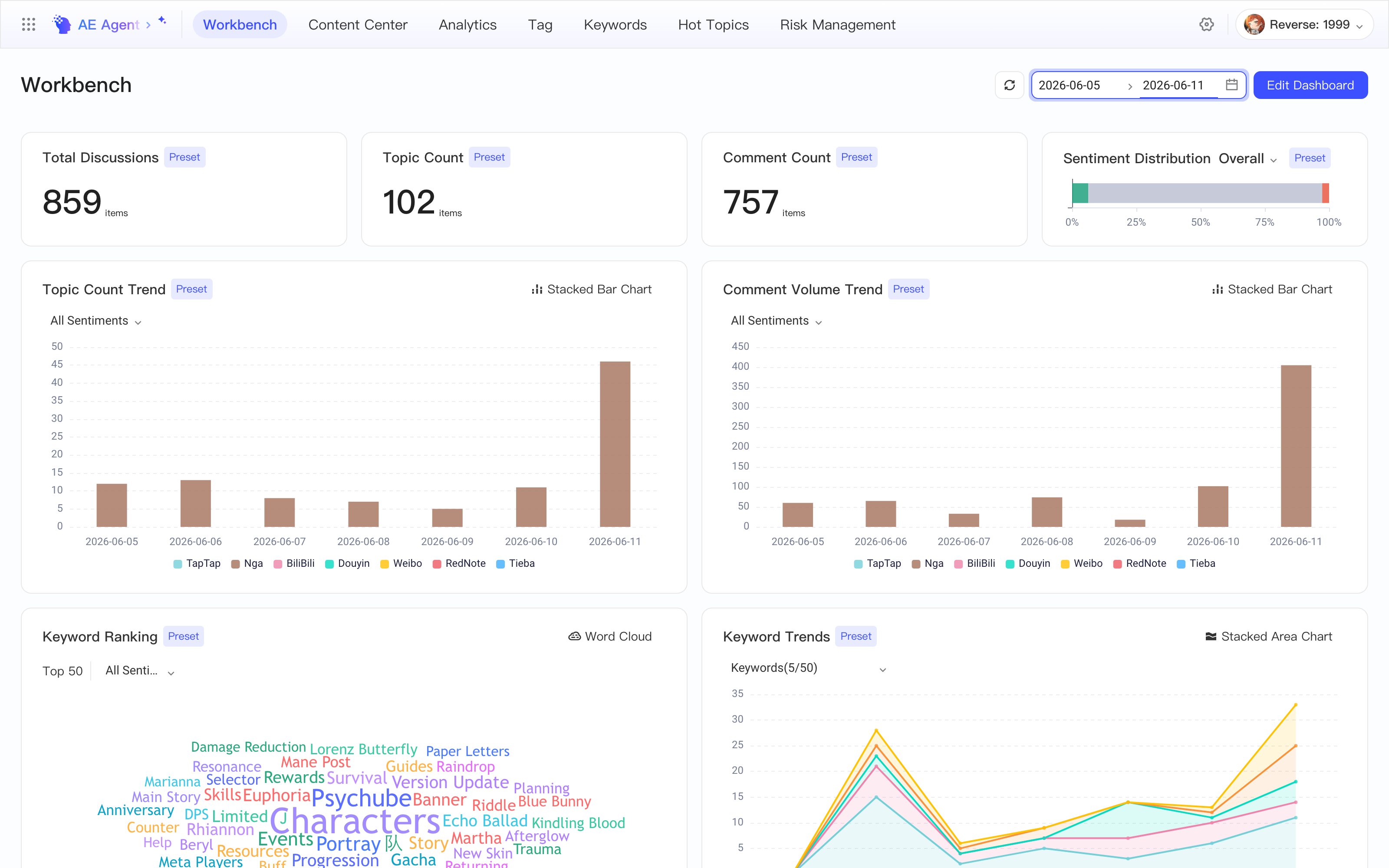Viewport: 1389px width, 868px height.
Task: Click Edit Dashboard button
Action: tap(1310, 85)
